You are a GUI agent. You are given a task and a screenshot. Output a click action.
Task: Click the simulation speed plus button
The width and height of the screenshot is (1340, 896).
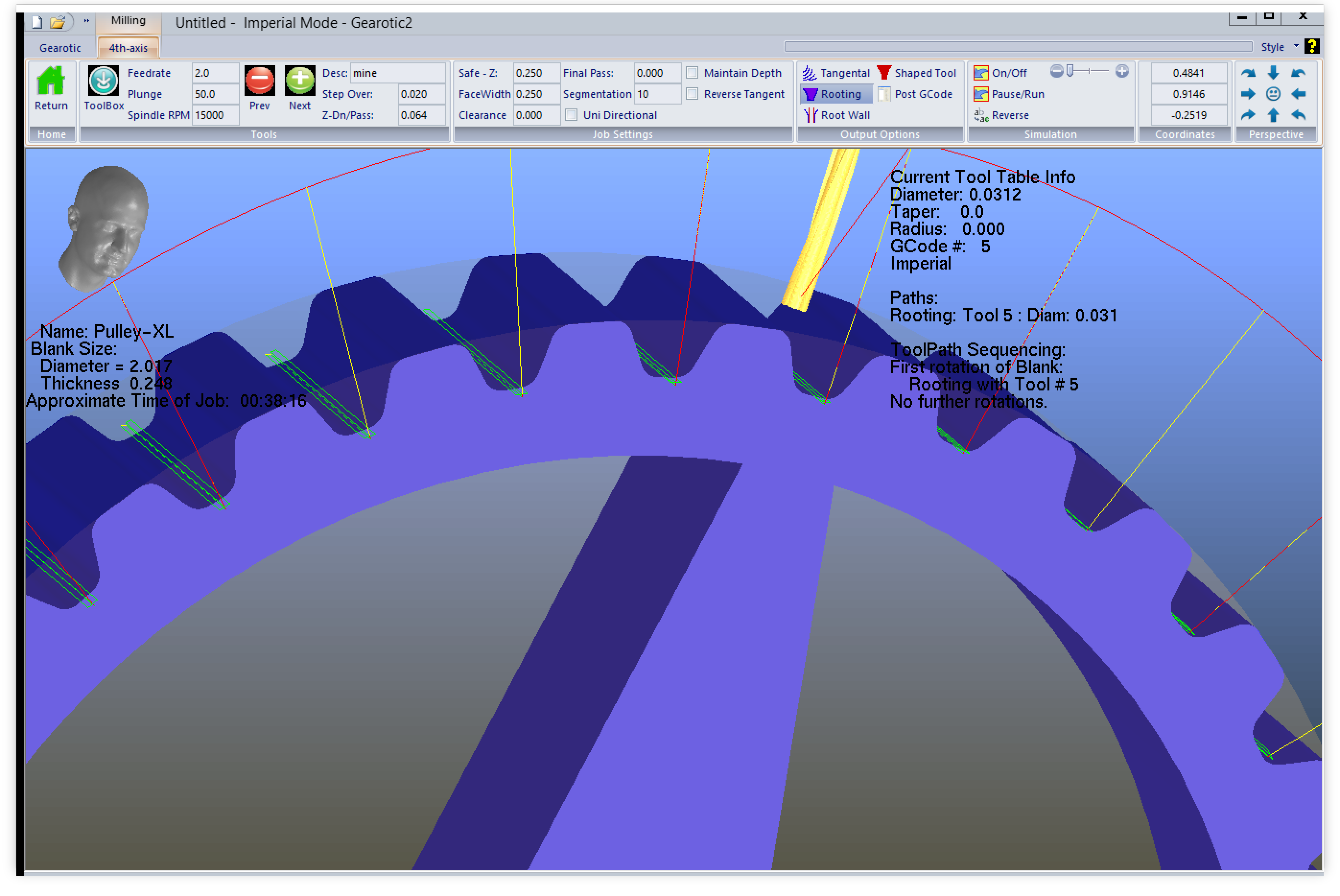[1122, 71]
